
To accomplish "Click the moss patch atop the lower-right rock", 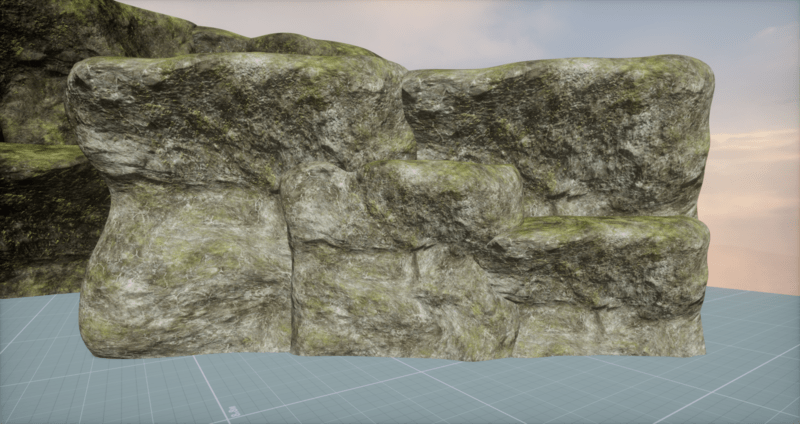I will [600, 226].
